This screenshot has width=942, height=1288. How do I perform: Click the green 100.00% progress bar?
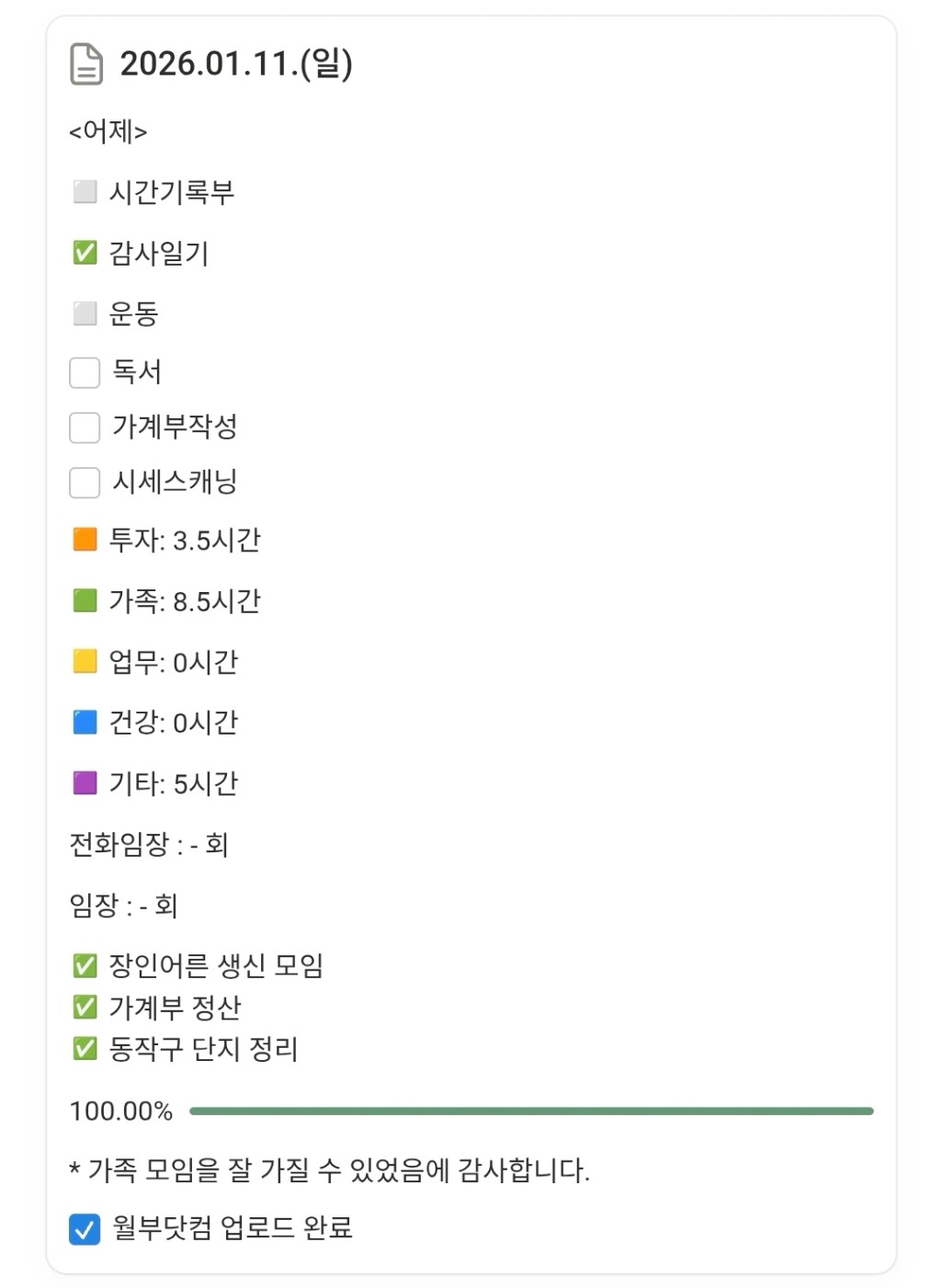530,1111
